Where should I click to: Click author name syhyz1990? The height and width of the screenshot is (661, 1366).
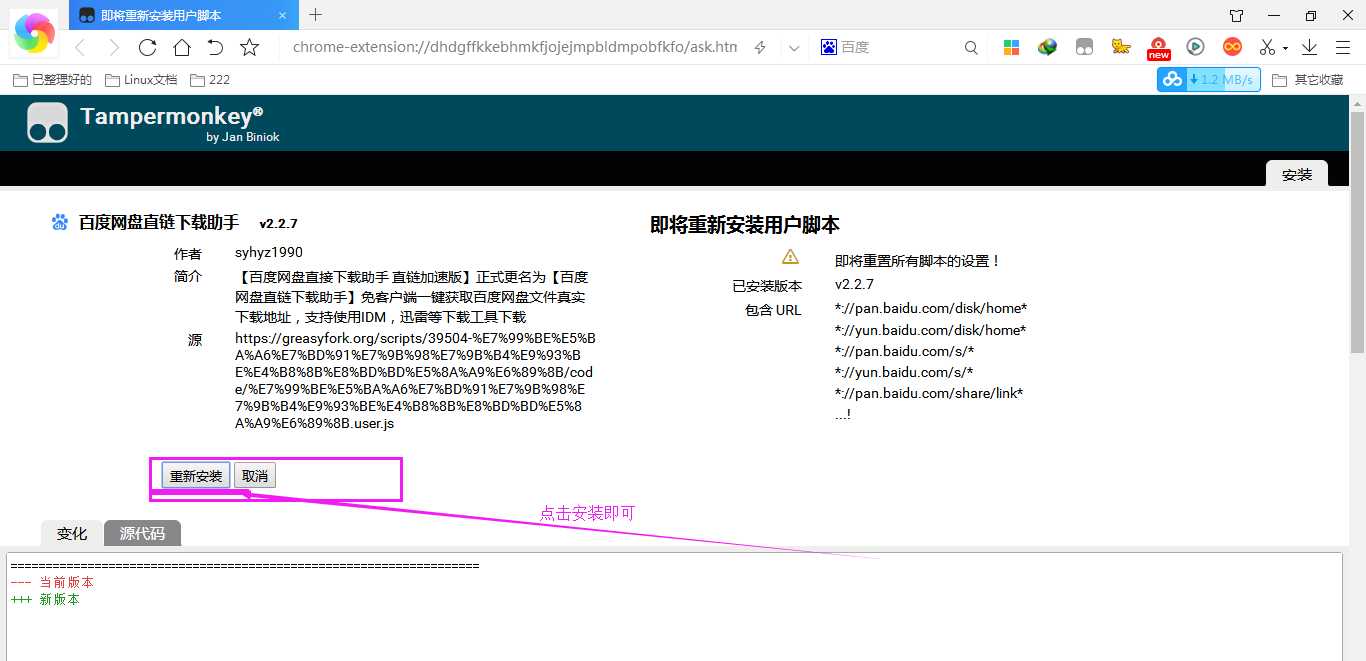click(269, 252)
